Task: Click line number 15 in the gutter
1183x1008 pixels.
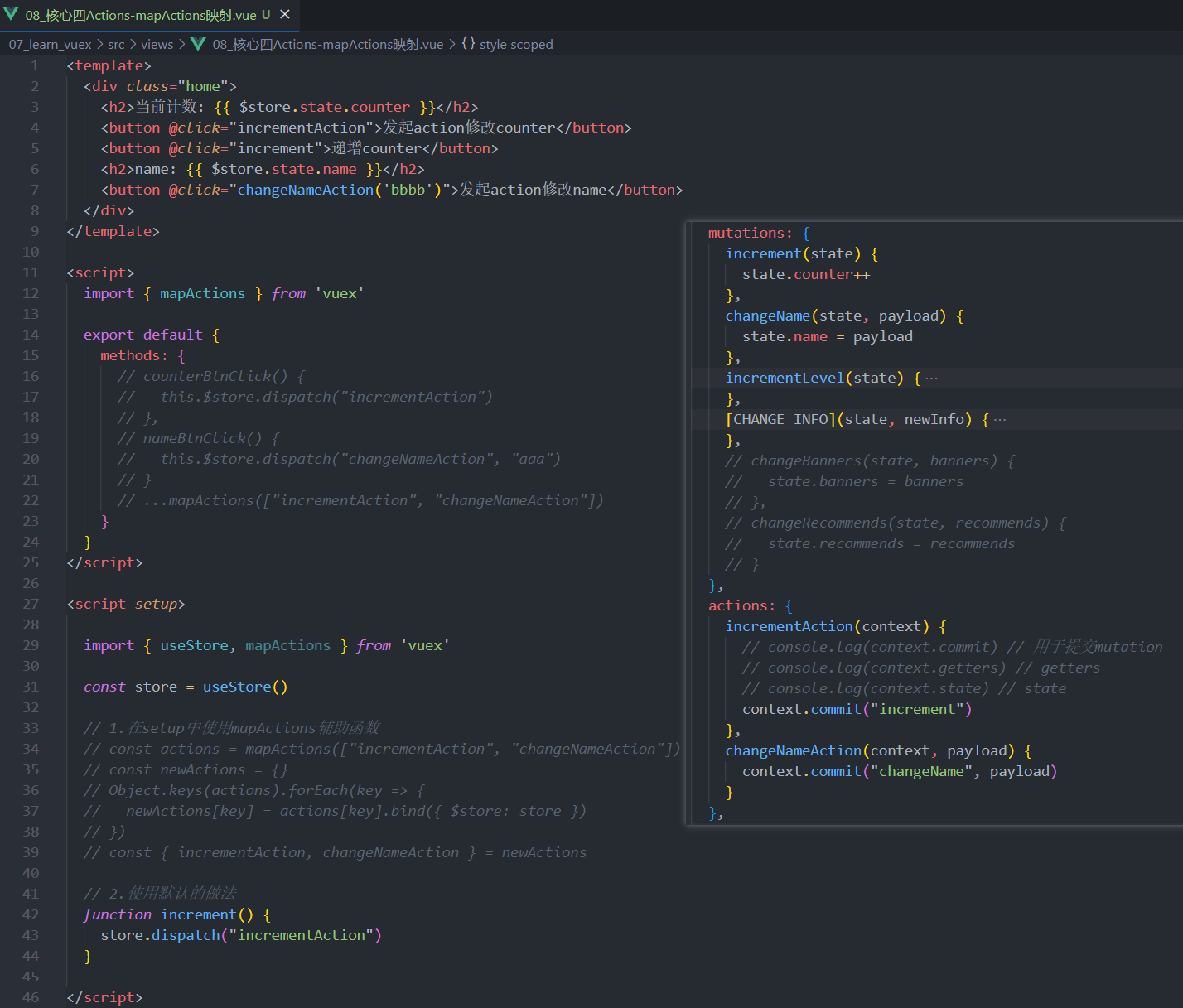Action: point(31,355)
